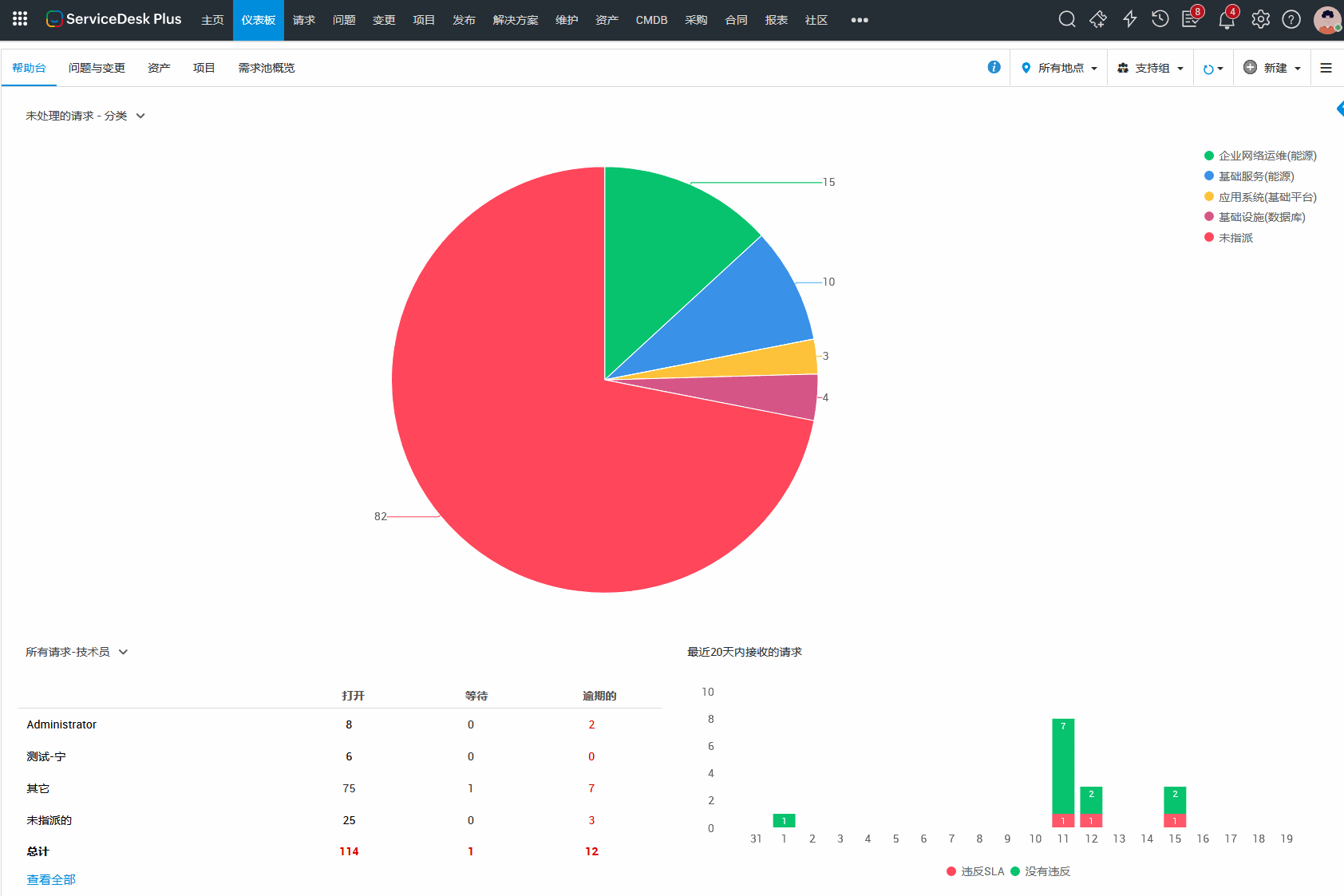Open the CMDB module
Image resolution: width=1344 pixels, height=896 pixels.
point(651,20)
